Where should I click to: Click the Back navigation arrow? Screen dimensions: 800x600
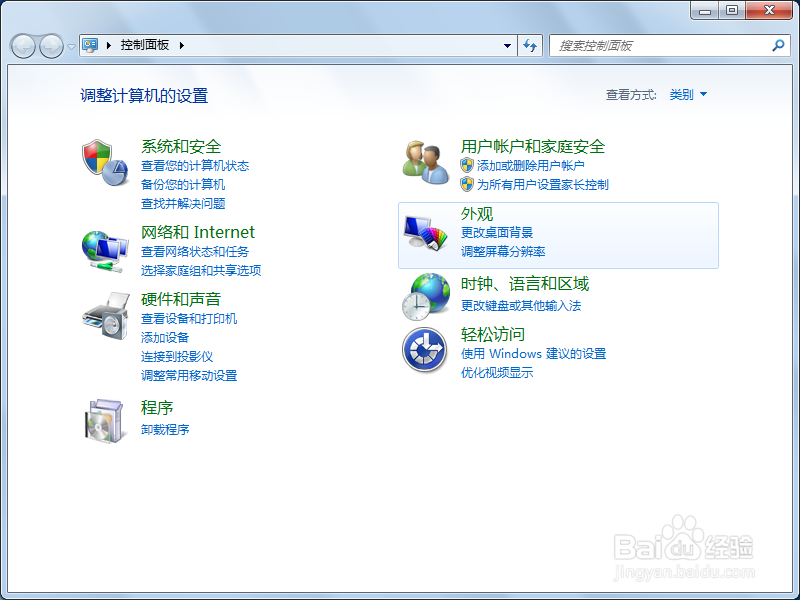pos(23,46)
